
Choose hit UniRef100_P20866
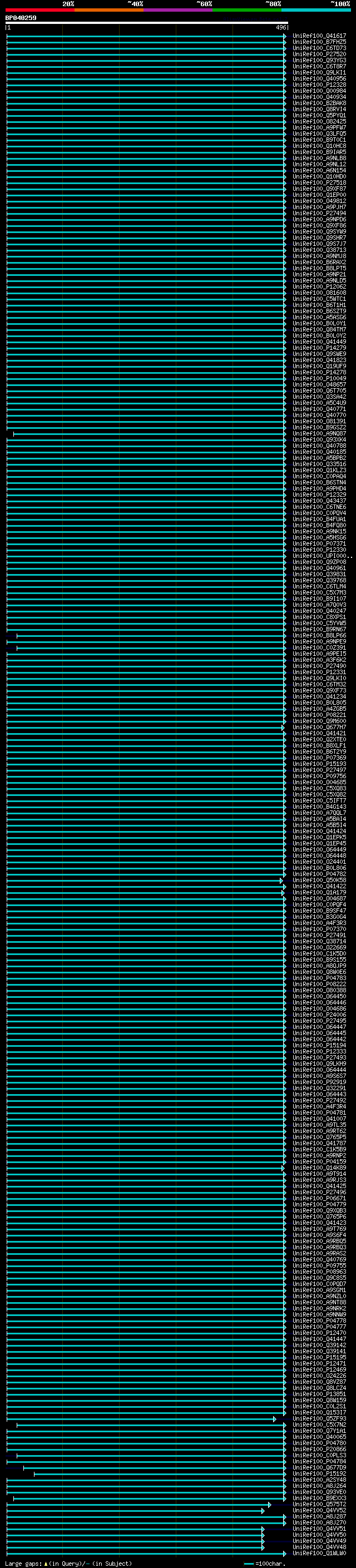pyautogui.click(x=319, y=1450)
